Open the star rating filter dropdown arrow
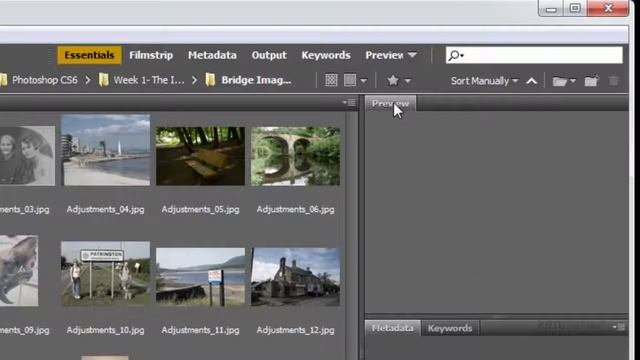The image size is (640, 360). point(407,81)
